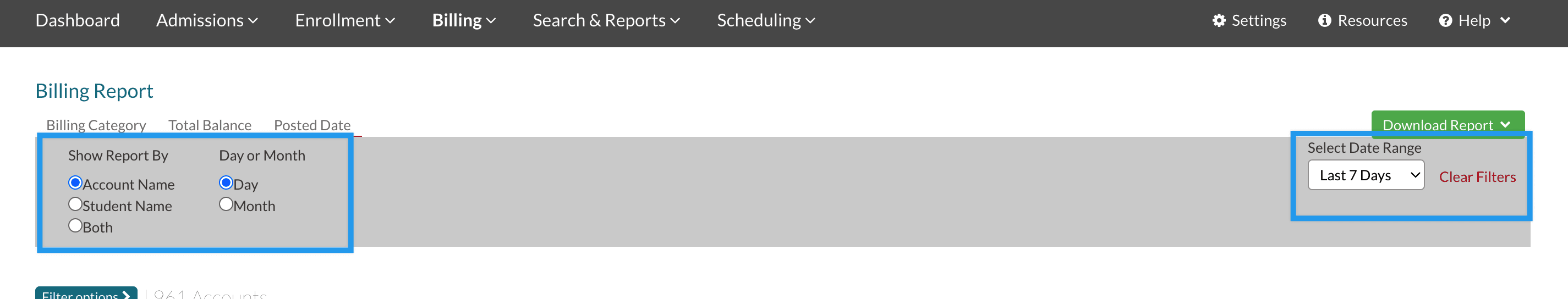
Task: Expand the Download Report dropdown button
Action: point(1446,124)
